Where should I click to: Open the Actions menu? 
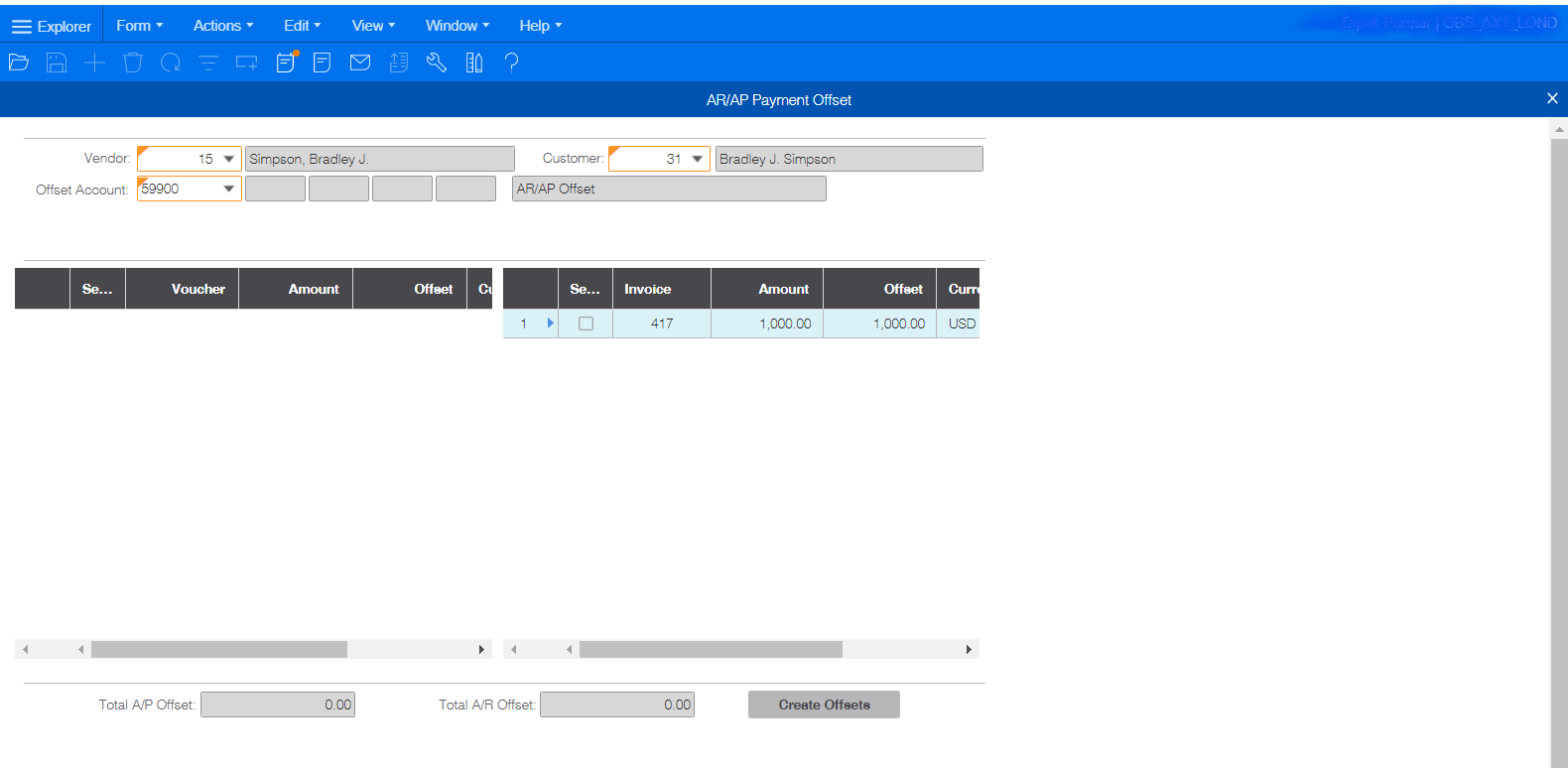tap(222, 26)
